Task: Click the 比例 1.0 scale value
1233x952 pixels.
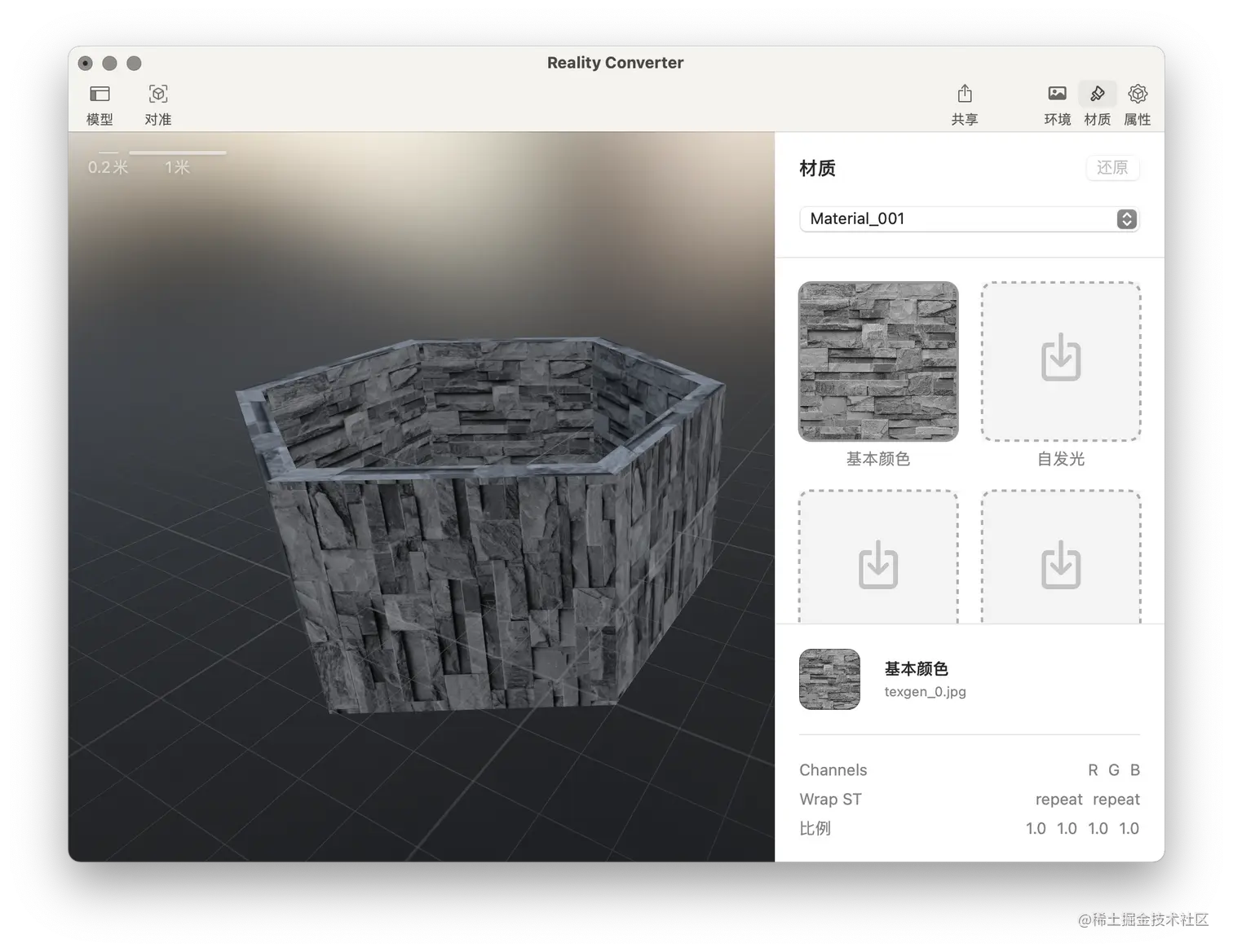Action: [x=1082, y=828]
